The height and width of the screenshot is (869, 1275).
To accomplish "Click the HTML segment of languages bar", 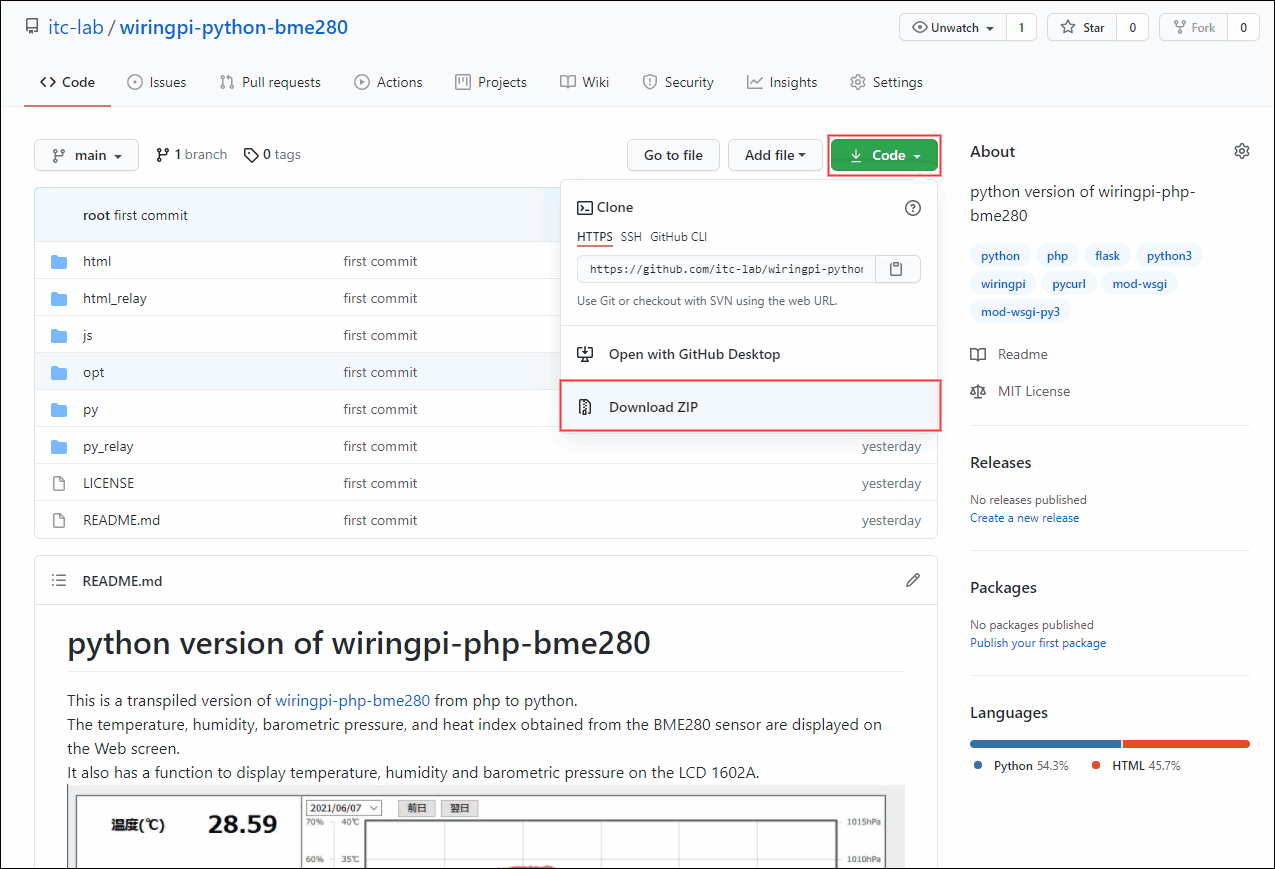I will 1186,744.
